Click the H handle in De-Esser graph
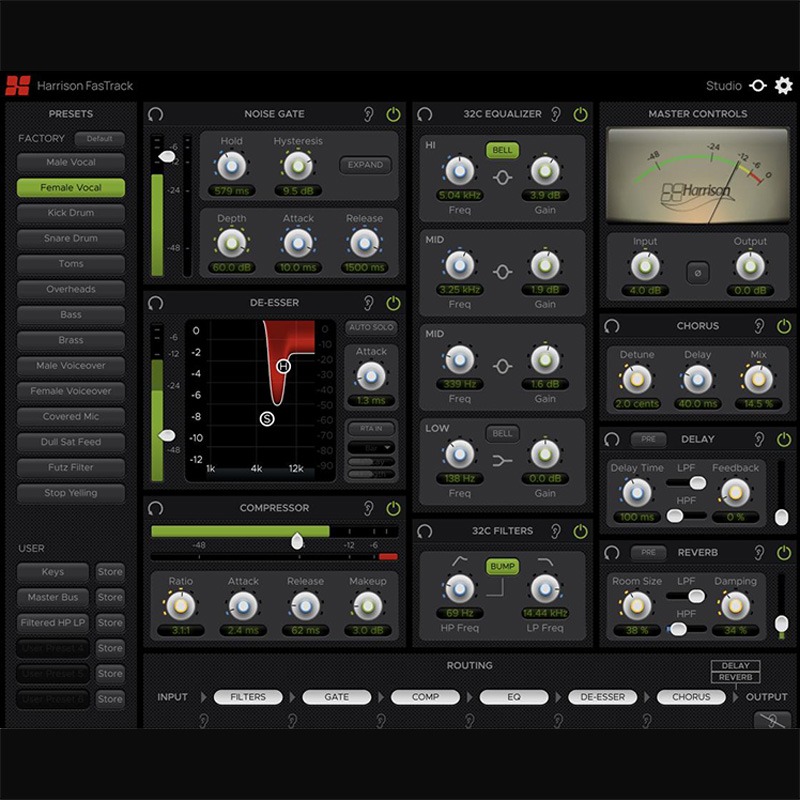Viewport: 800px width, 800px height. pyautogui.click(x=283, y=366)
